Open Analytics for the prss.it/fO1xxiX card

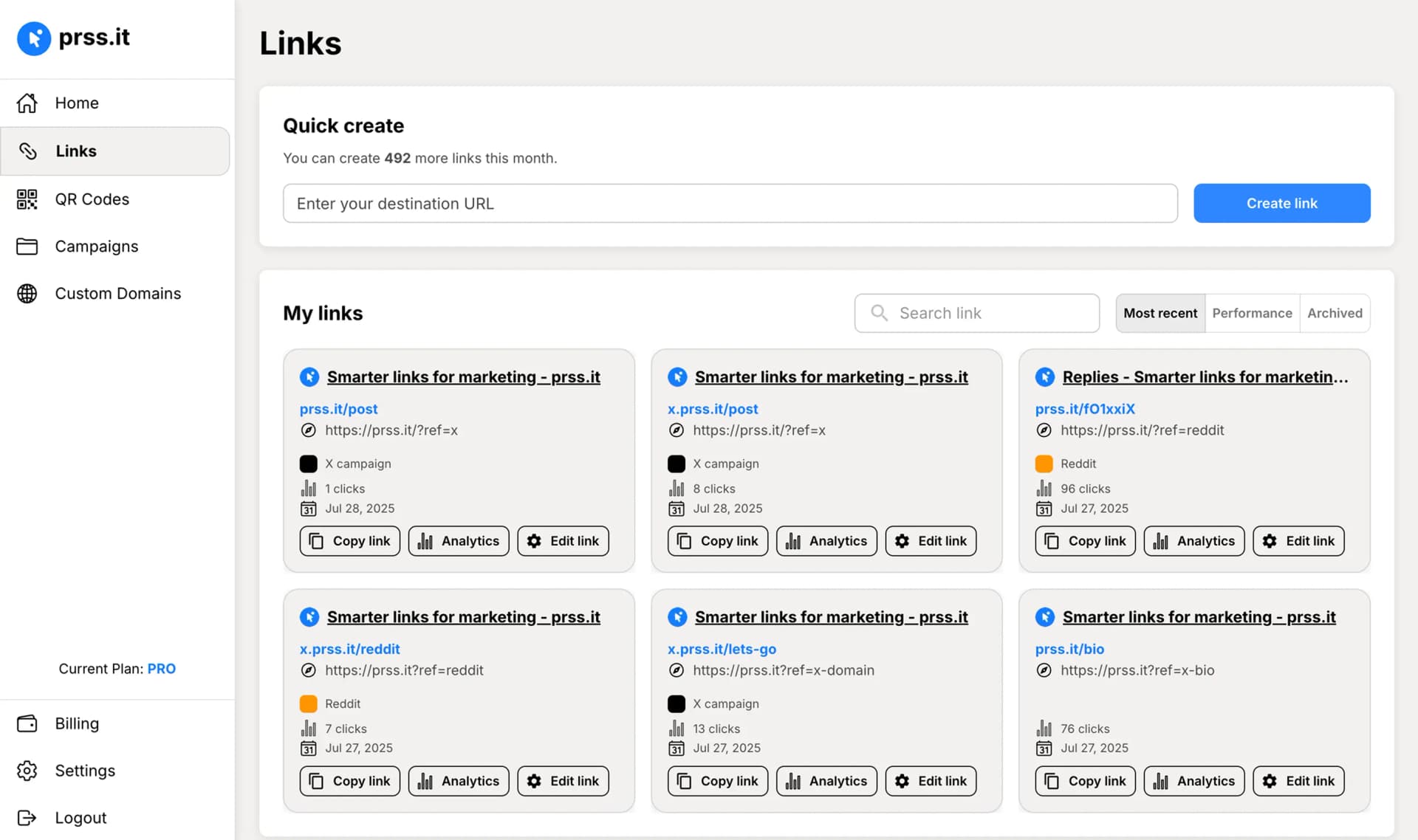coord(1193,542)
